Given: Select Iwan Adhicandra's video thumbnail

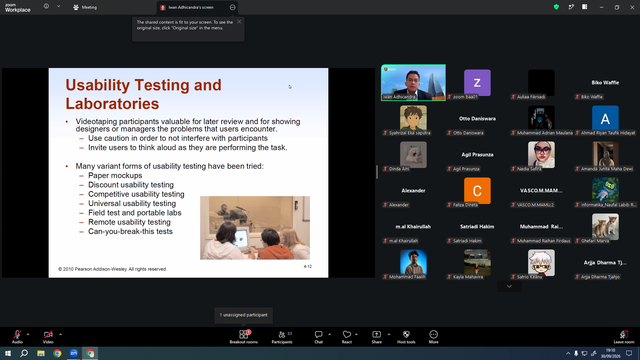Looking at the screenshot, I should point(413,82).
